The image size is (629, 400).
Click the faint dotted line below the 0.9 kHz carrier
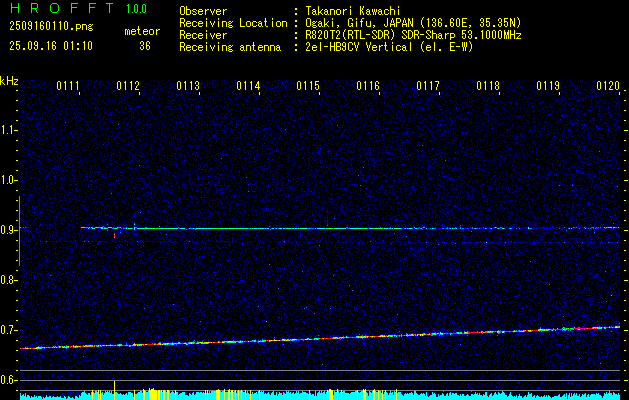coord(320,242)
